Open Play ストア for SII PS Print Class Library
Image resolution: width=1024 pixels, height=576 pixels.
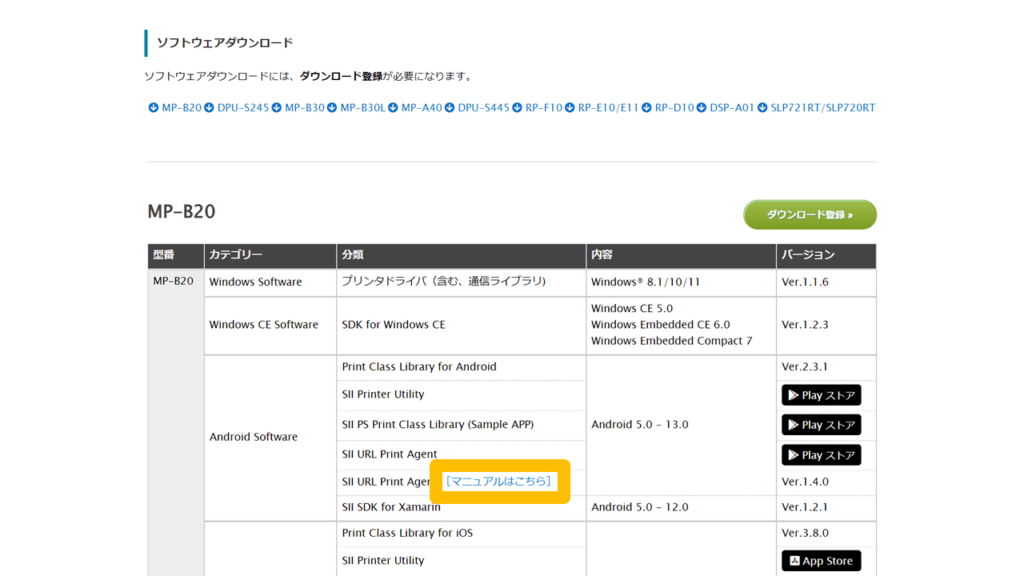(x=821, y=425)
